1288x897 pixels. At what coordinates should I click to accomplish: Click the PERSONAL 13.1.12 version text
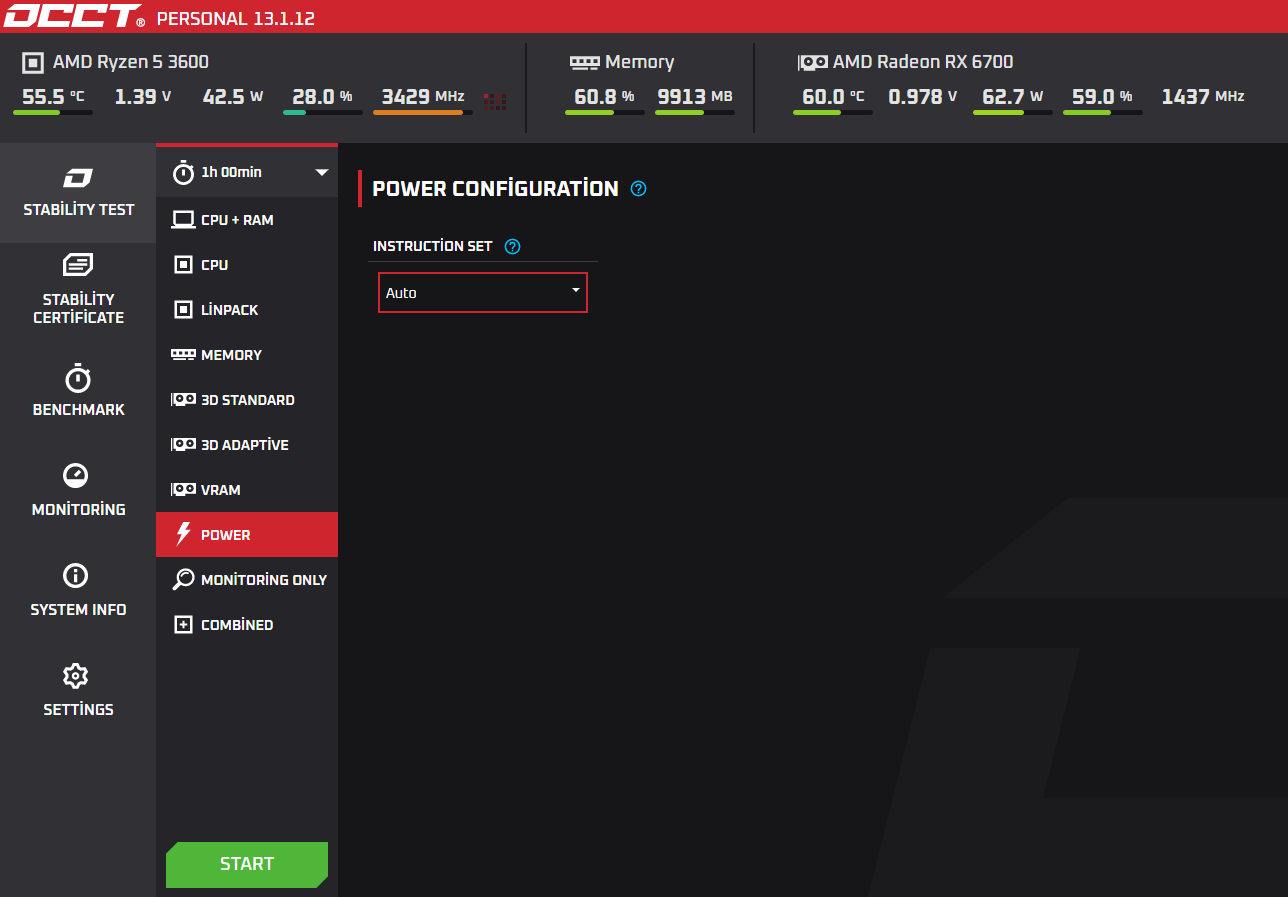pos(236,18)
